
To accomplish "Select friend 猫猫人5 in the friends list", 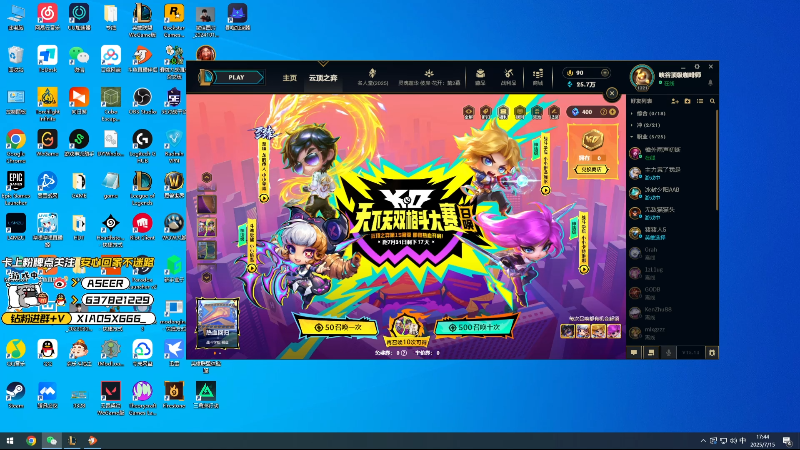I will (672, 233).
